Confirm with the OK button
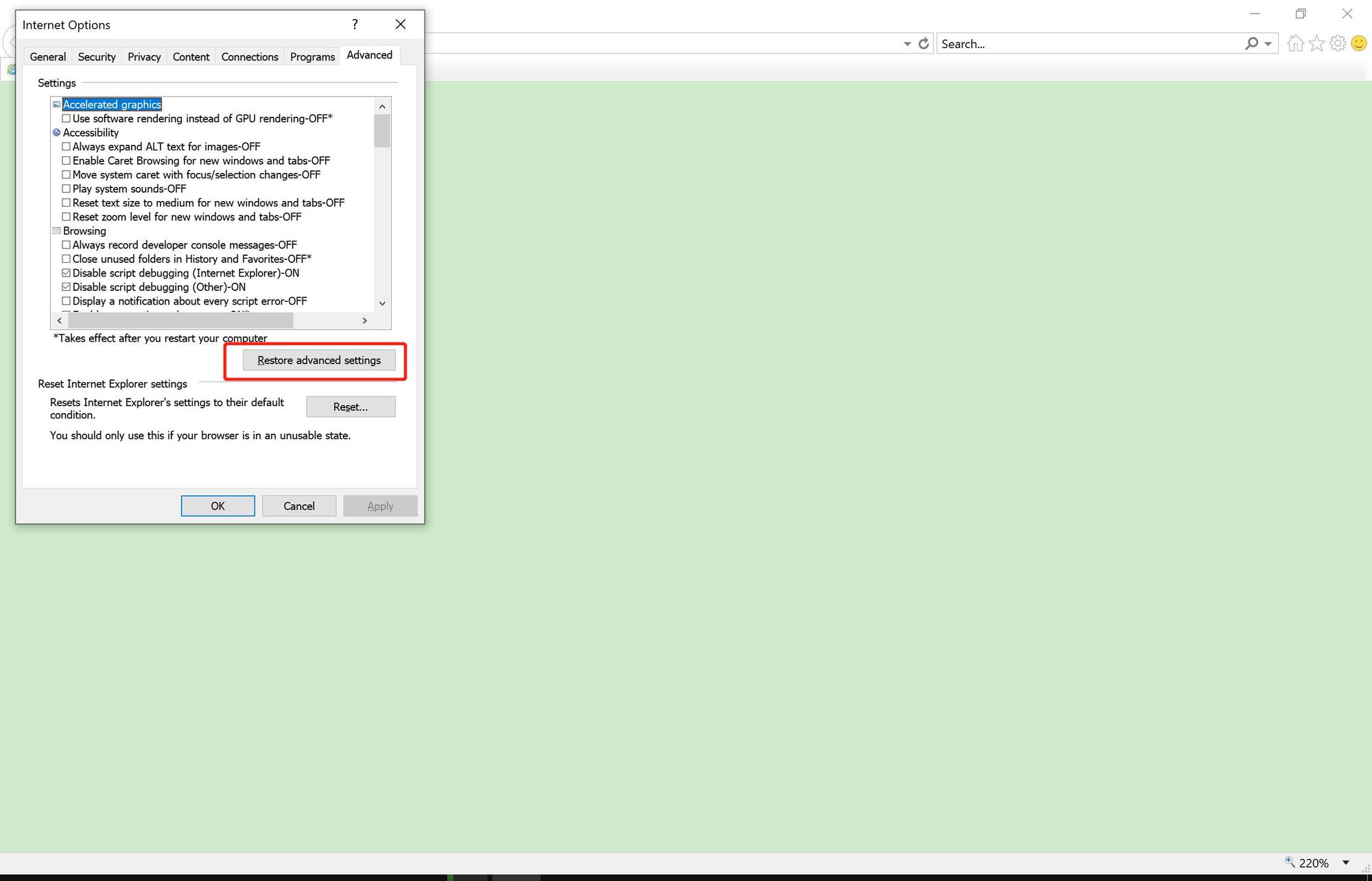The height and width of the screenshot is (881, 1372). 217,506
